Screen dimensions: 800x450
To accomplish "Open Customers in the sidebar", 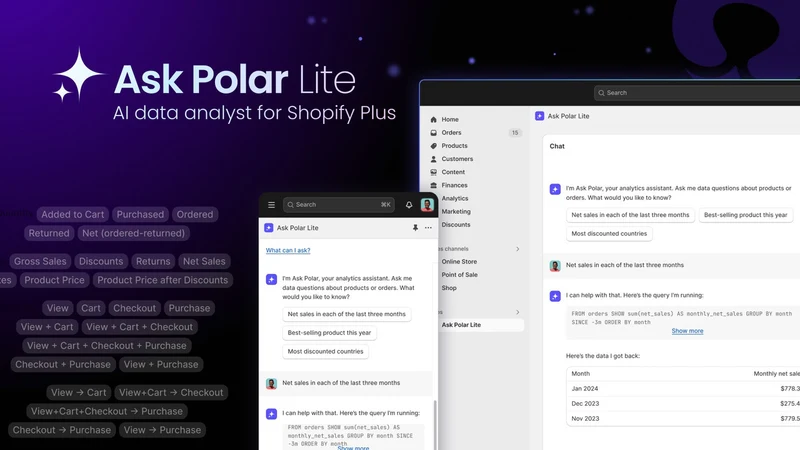I will point(457,159).
